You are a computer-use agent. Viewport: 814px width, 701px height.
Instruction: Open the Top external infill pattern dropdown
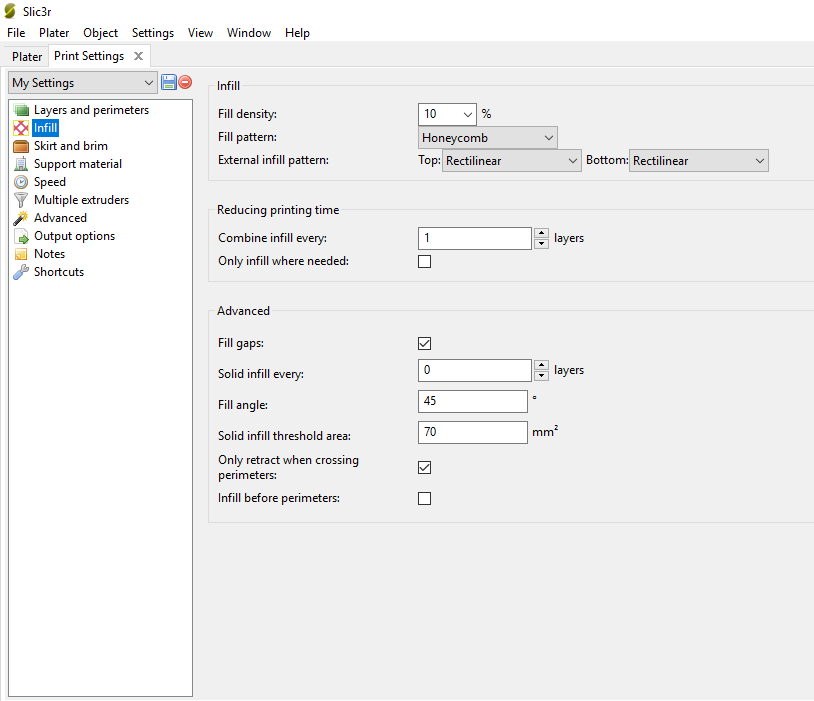(x=511, y=160)
